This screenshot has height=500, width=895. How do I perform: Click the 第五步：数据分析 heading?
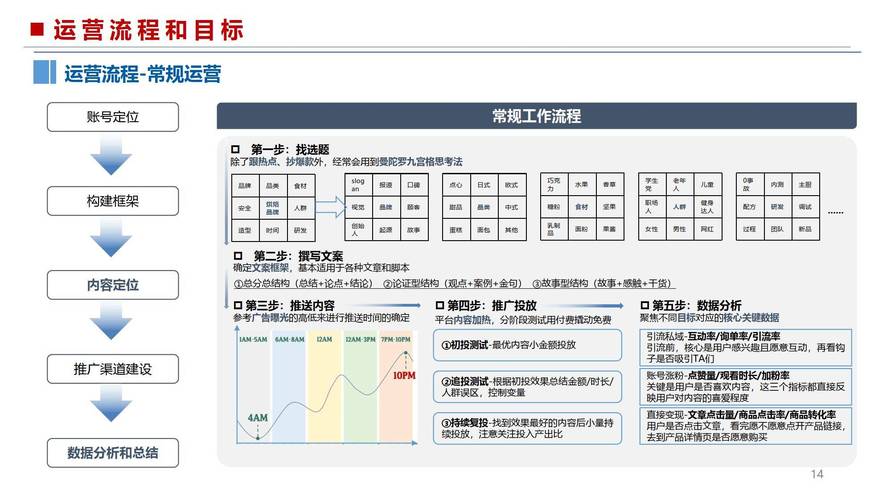[x=697, y=305]
